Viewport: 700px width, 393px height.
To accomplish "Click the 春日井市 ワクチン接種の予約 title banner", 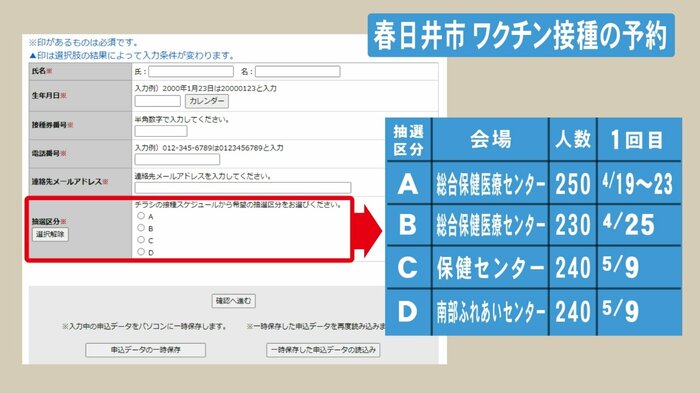I will [x=521, y=35].
